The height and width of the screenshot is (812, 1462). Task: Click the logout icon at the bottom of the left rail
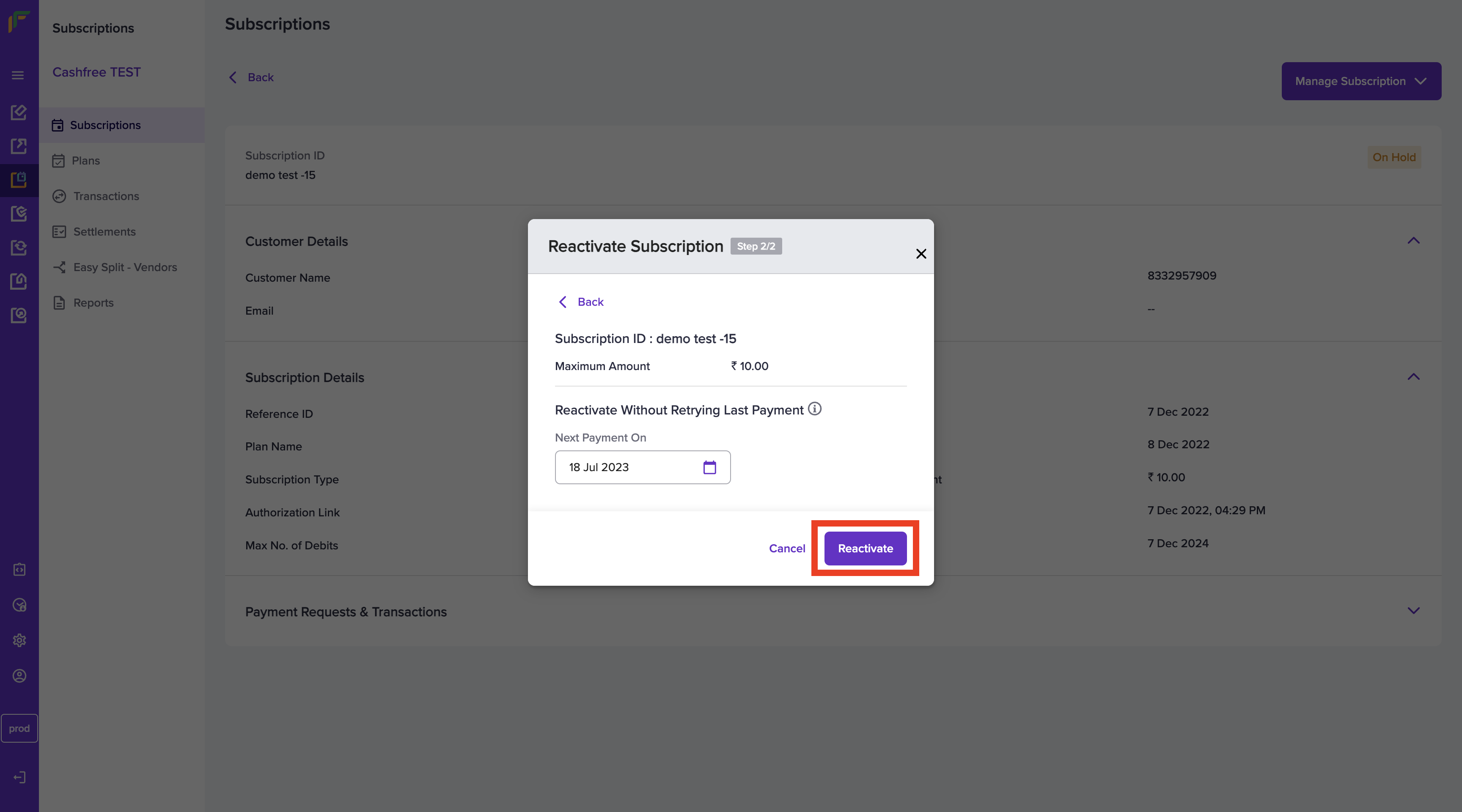(x=19, y=777)
